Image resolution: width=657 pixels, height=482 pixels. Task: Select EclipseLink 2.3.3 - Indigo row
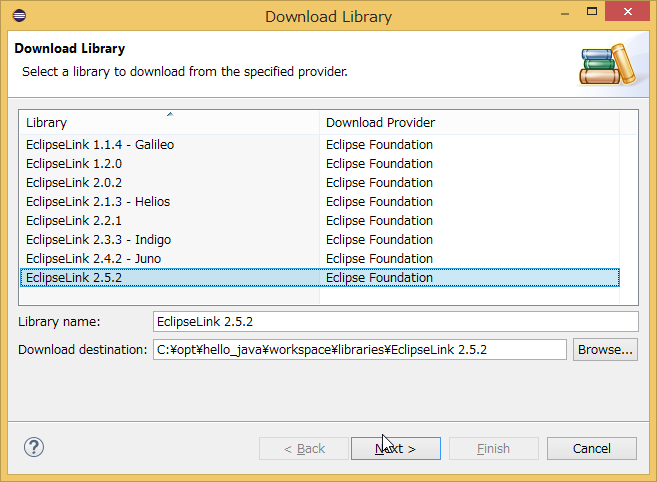[x=320, y=239]
